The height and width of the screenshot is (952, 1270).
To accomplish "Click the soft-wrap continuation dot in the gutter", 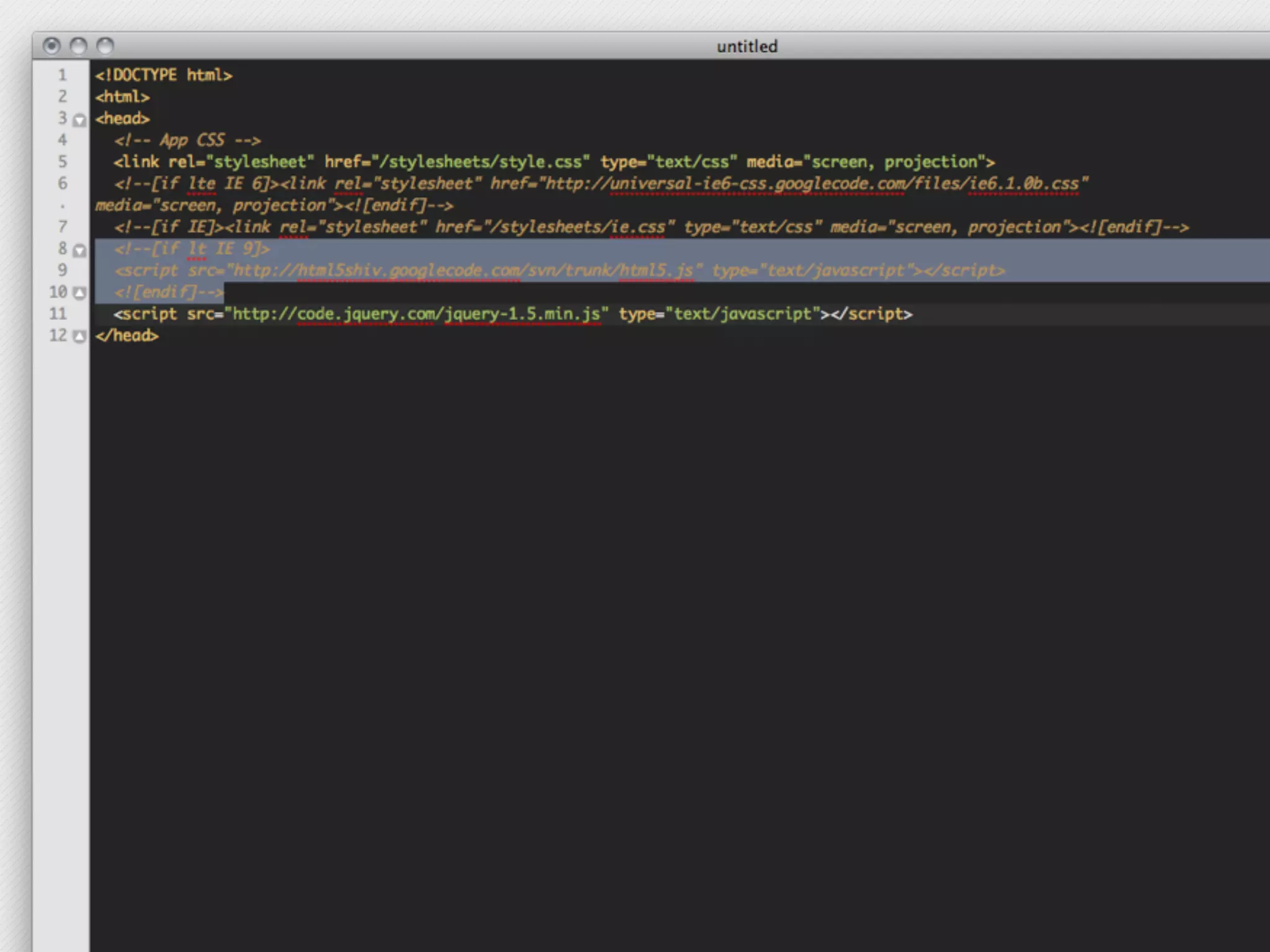I will click(63, 206).
